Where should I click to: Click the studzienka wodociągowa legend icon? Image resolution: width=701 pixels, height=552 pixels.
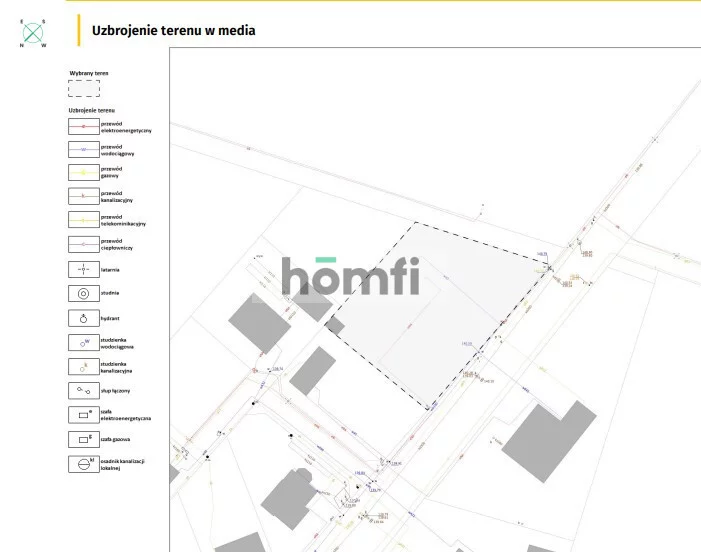(83, 343)
